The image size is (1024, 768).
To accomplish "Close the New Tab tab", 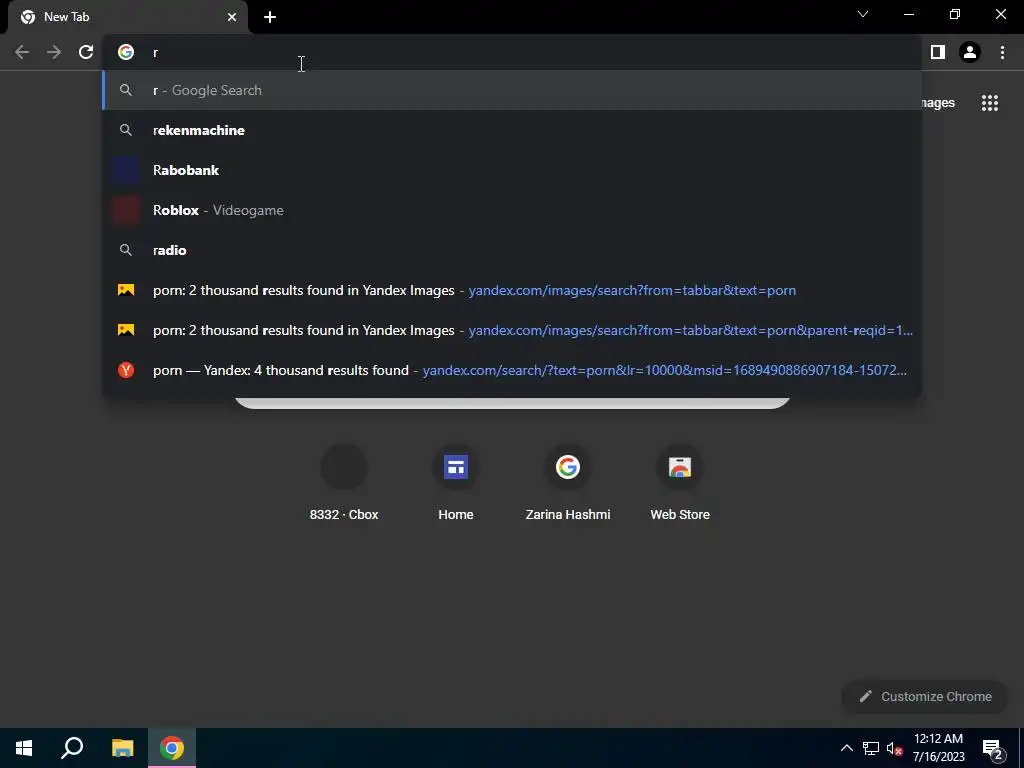I will pyautogui.click(x=232, y=17).
